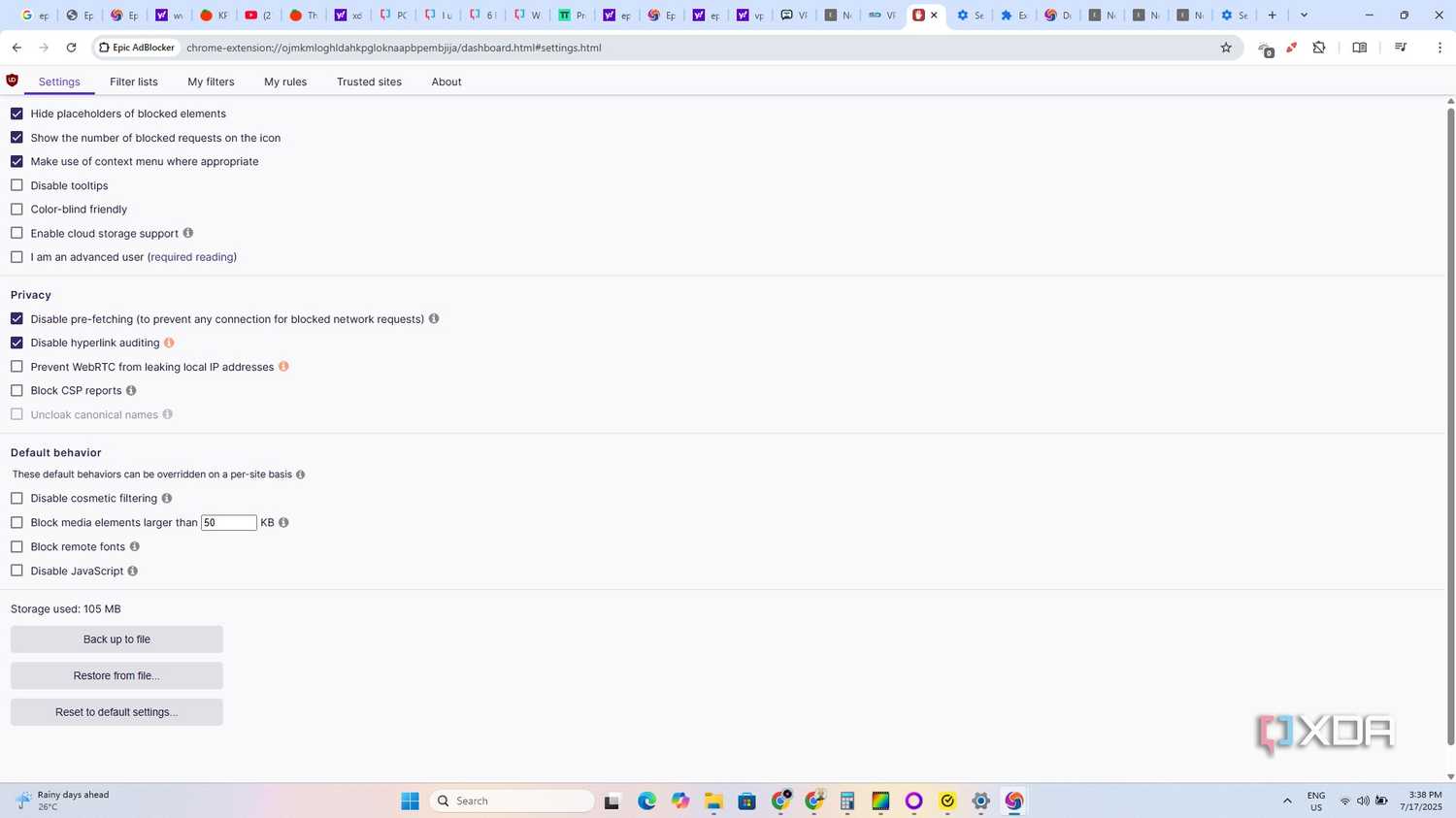Viewport: 1456px width, 818px height.
Task: Click the orange info icon beside Prevent WebRTC
Action: tap(283, 366)
